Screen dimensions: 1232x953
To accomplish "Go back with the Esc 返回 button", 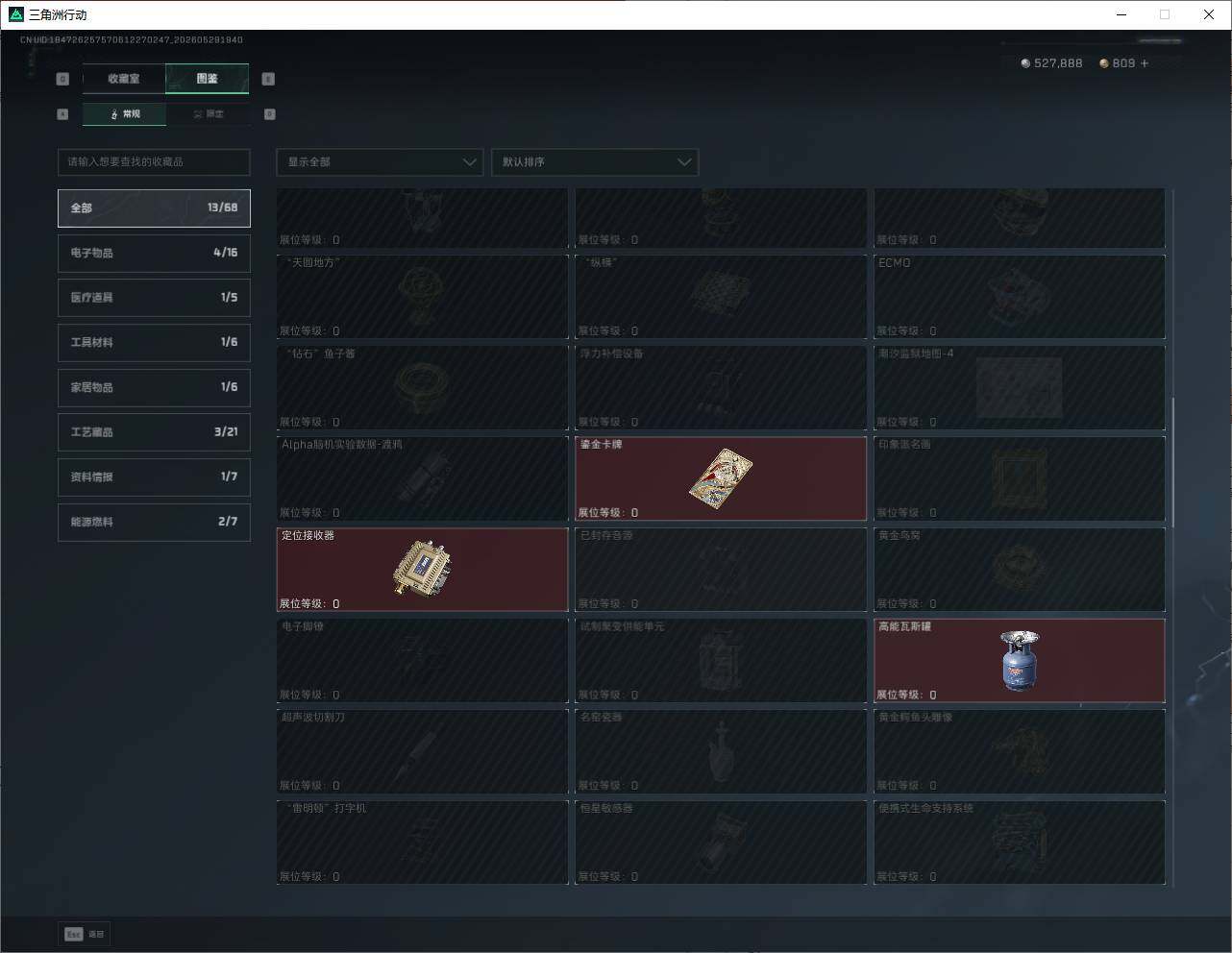I will [x=86, y=934].
